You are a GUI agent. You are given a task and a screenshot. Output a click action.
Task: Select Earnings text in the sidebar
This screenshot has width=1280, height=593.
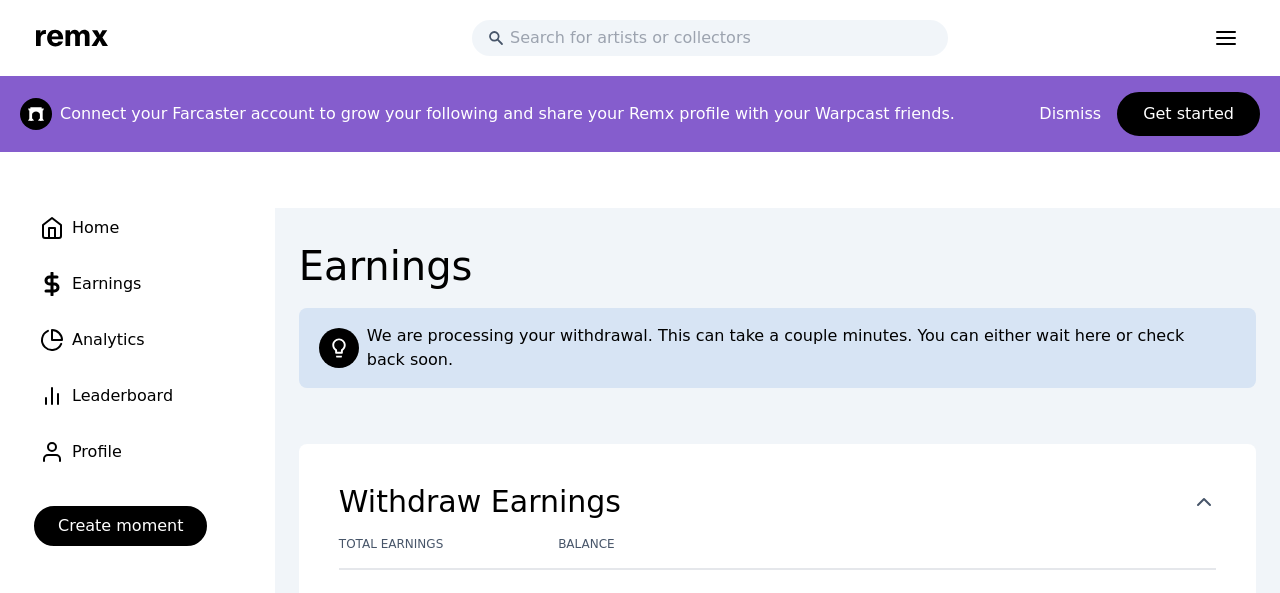point(106,284)
